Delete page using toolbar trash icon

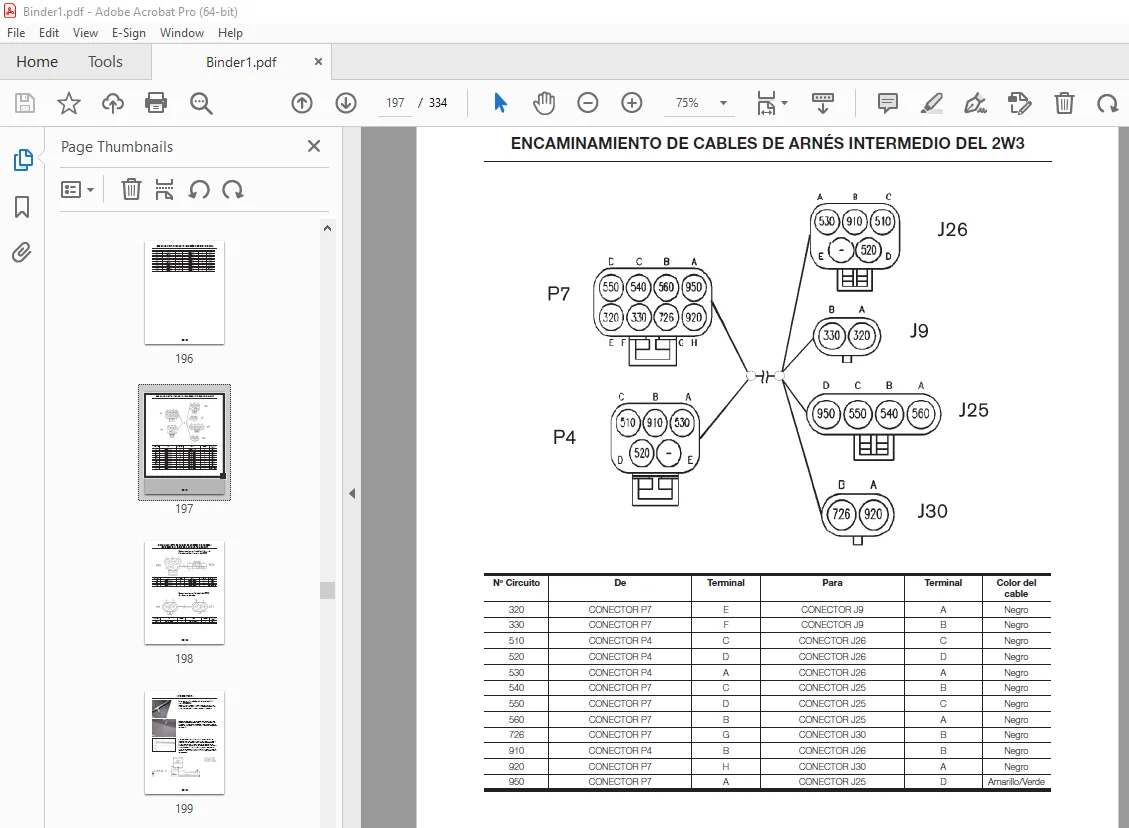pyautogui.click(x=1064, y=103)
